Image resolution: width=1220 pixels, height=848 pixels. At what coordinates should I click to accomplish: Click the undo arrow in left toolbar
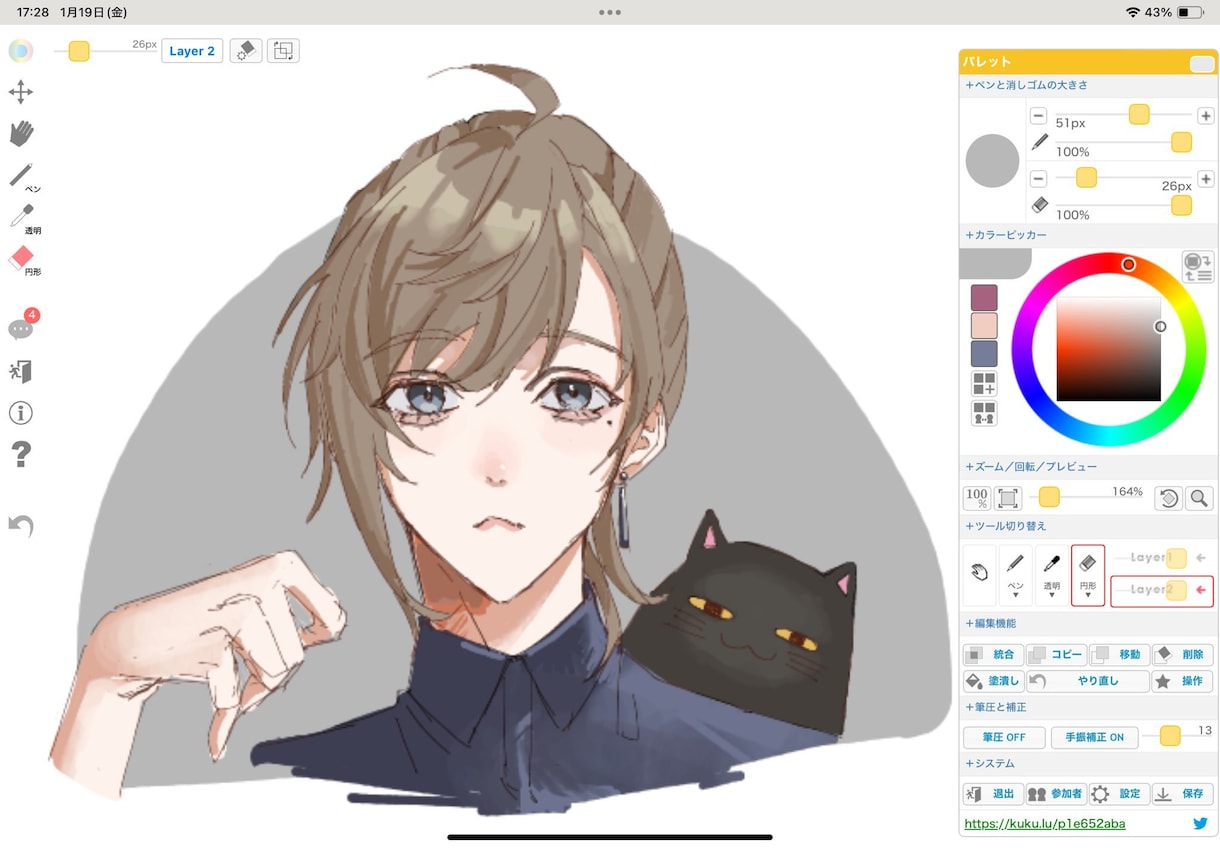pyautogui.click(x=21, y=526)
